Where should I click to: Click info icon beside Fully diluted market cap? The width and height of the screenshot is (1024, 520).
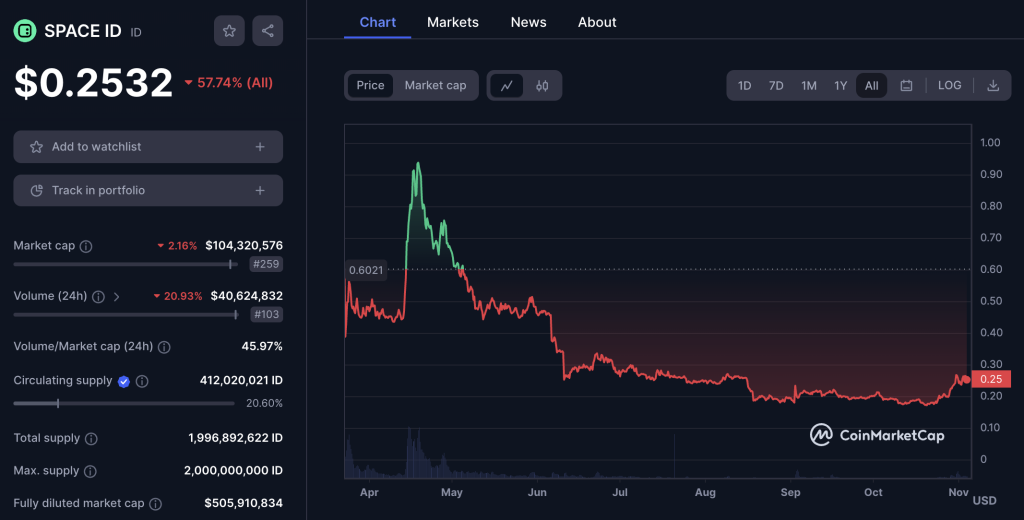(x=155, y=504)
